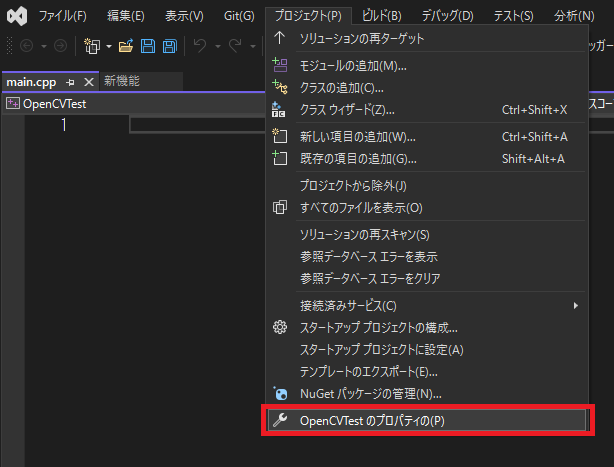Pin the main.cpp tab
This screenshot has width=614, height=467.
(70, 82)
